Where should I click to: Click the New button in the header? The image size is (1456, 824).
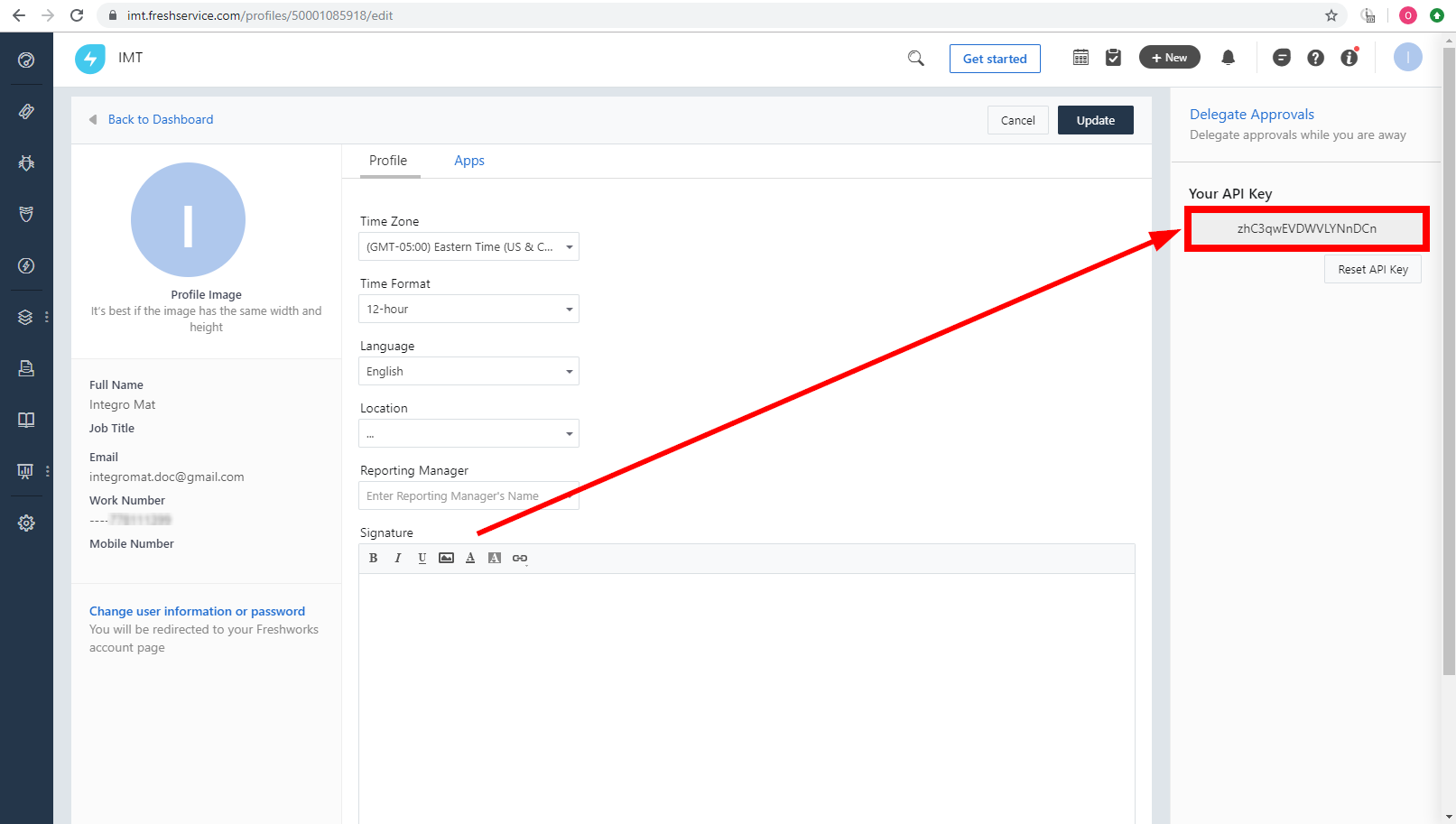1170,57
